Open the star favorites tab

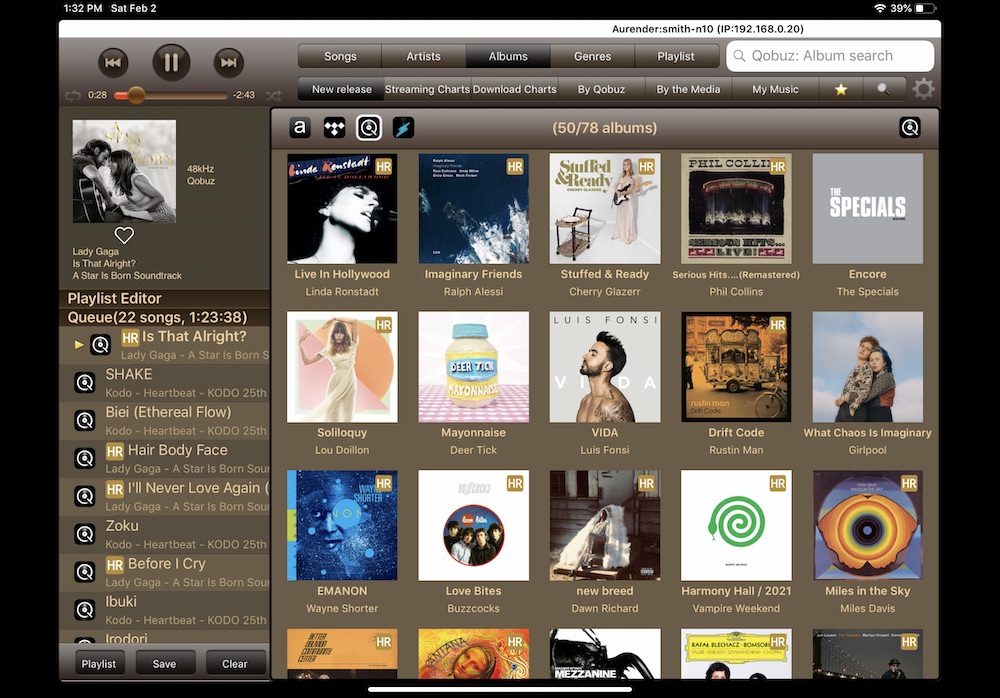point(841,89)
